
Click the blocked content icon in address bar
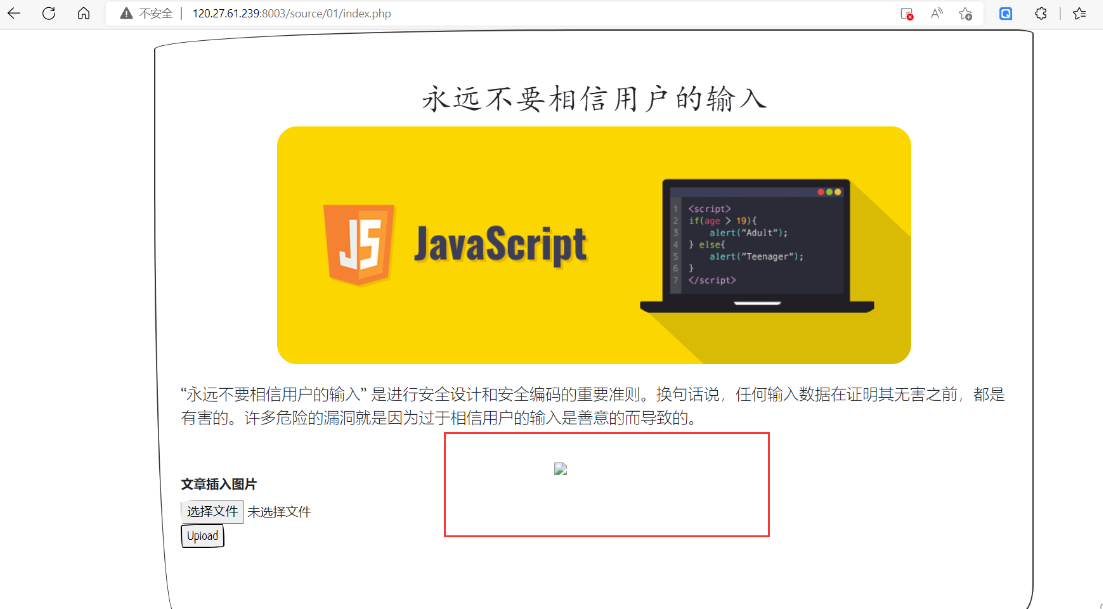907,13
